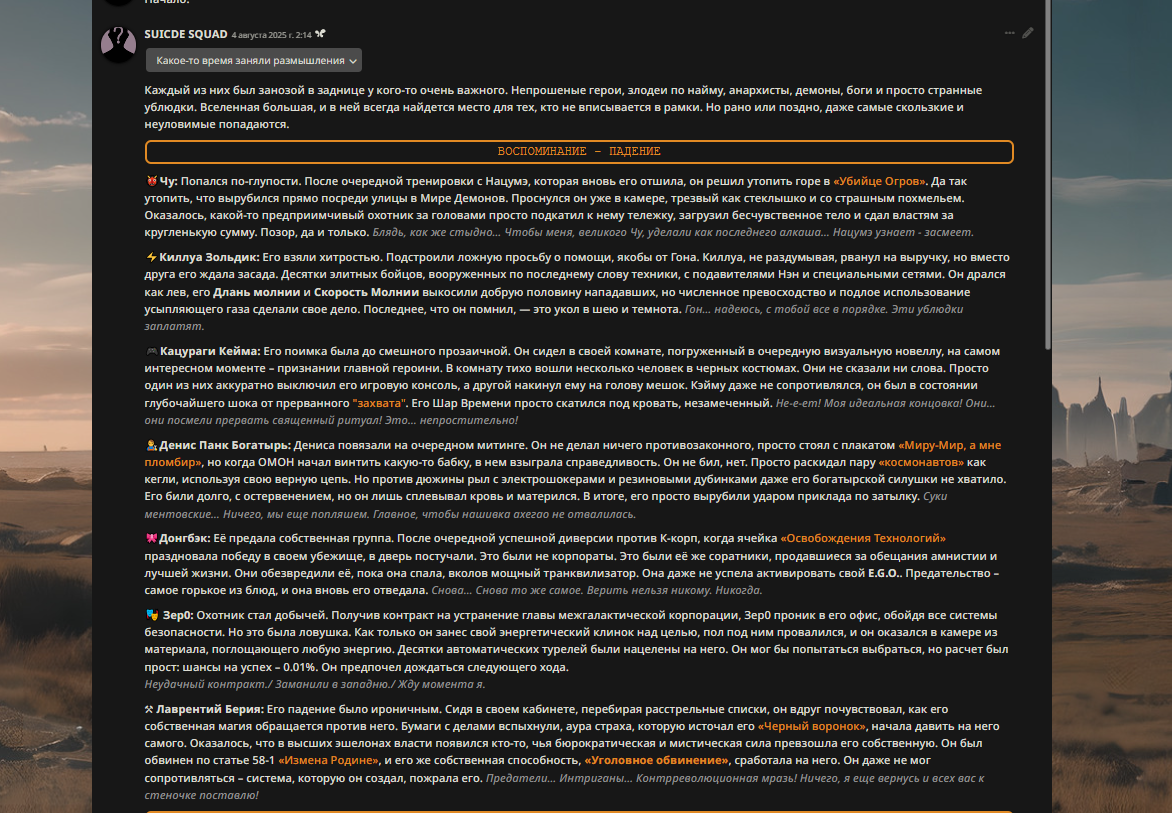Click the gamepad emoji before 'Кацураги Кейма'
The width and height of the screenshot is (1172, 813).
tap(152, 351)
